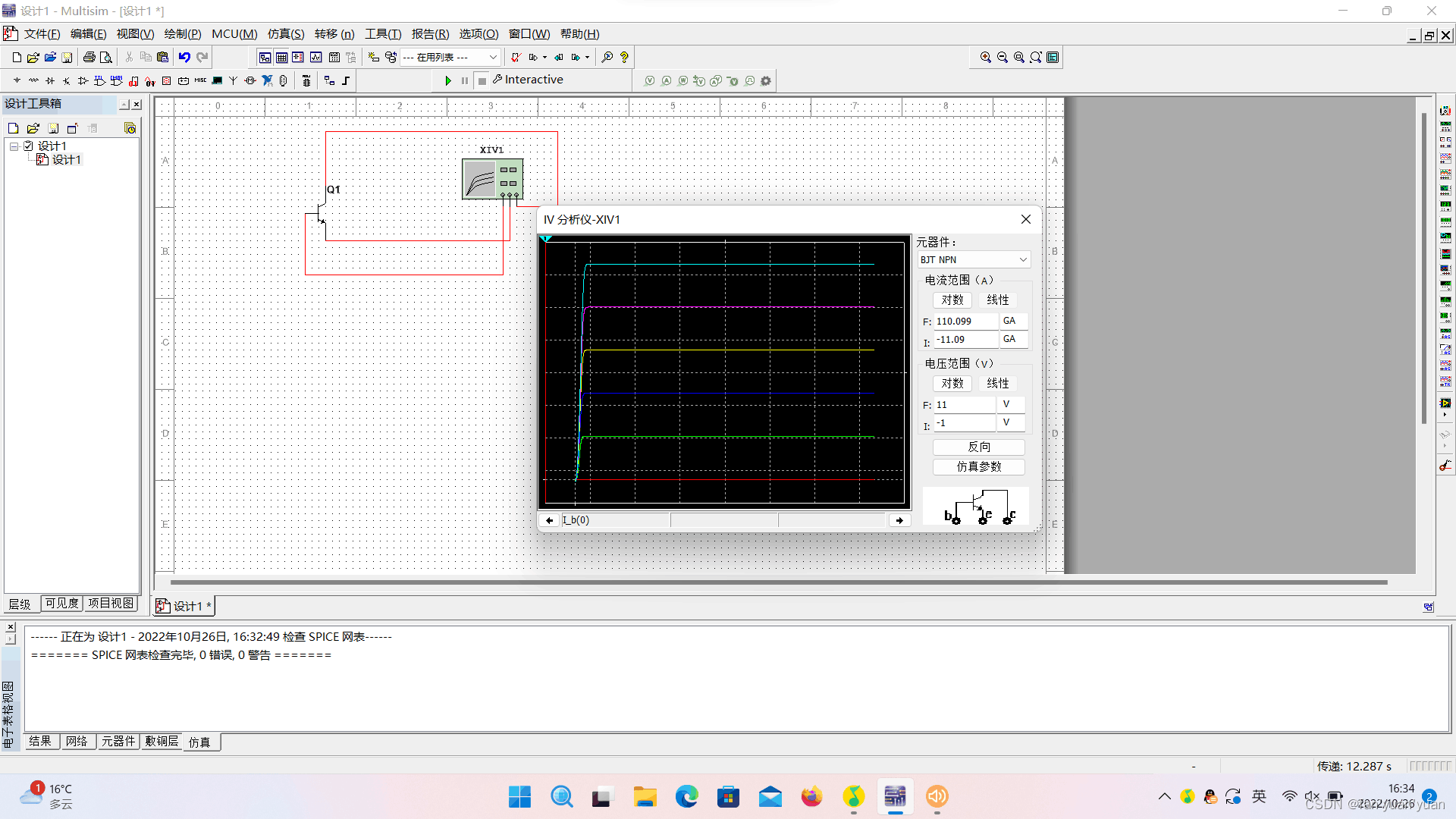The width and height of the screenshot is (1456, 819).
Task: Open the 在用列表 in-use list dropdown
Action: [x=493, y=57]
